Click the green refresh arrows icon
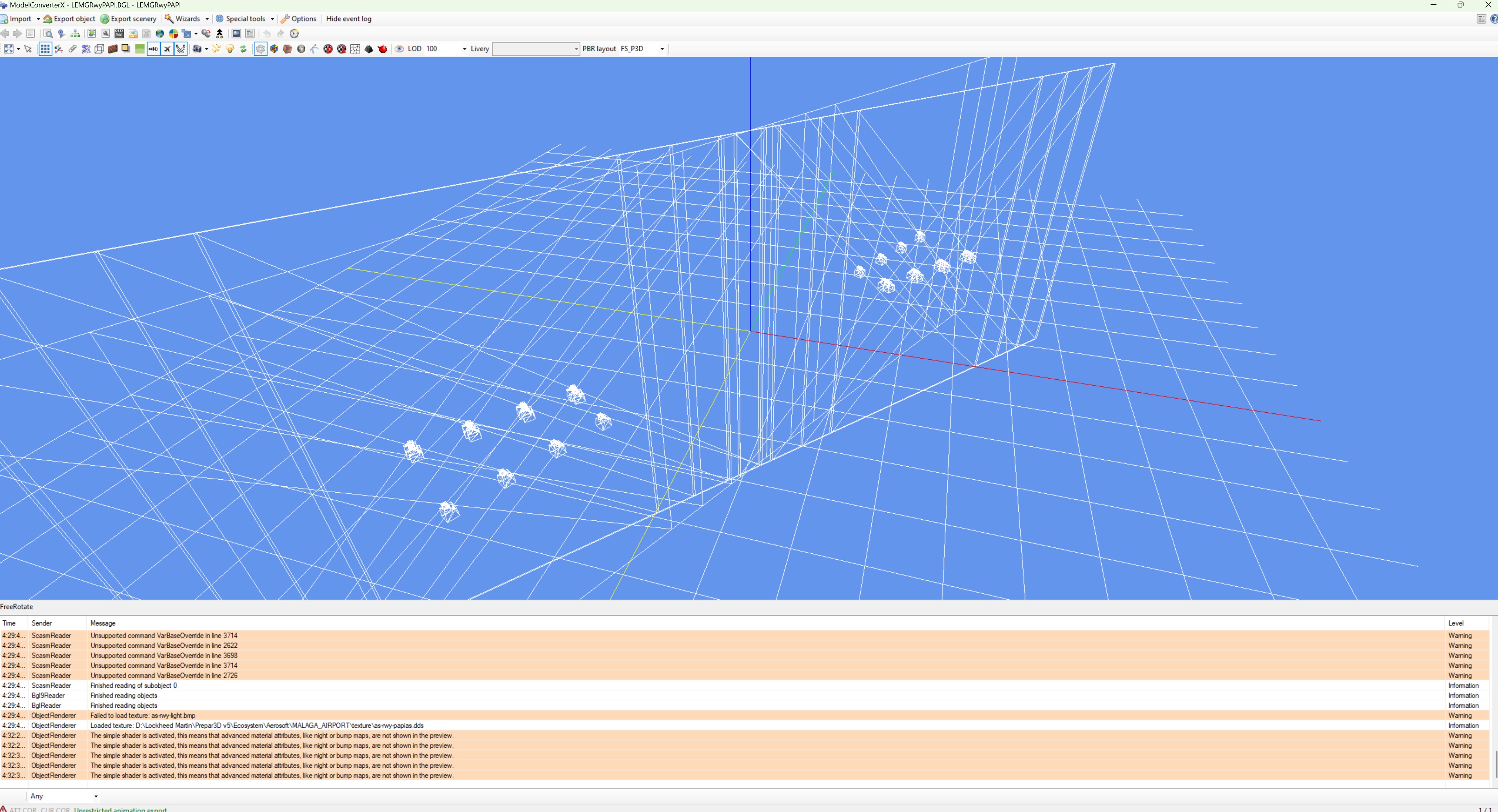This screenshot has height=812, width=1498. coord(243,49)
